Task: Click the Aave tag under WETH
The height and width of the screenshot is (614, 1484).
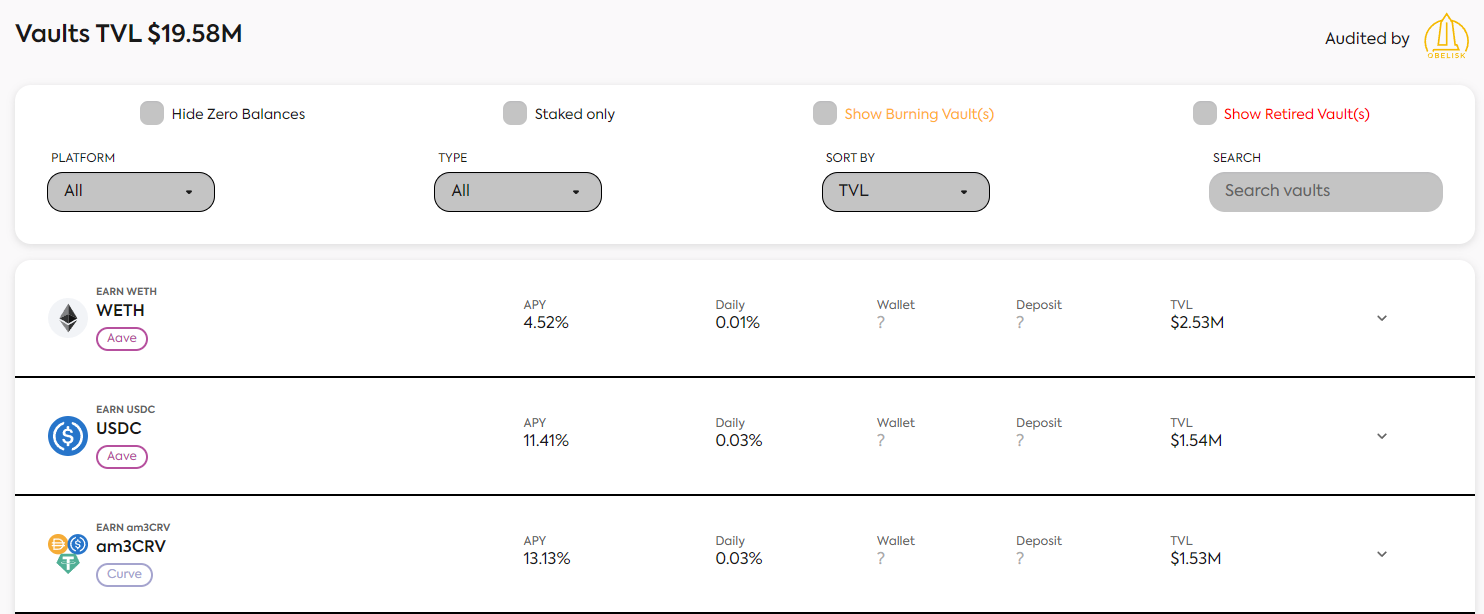Action: click(x=122, y=339)
